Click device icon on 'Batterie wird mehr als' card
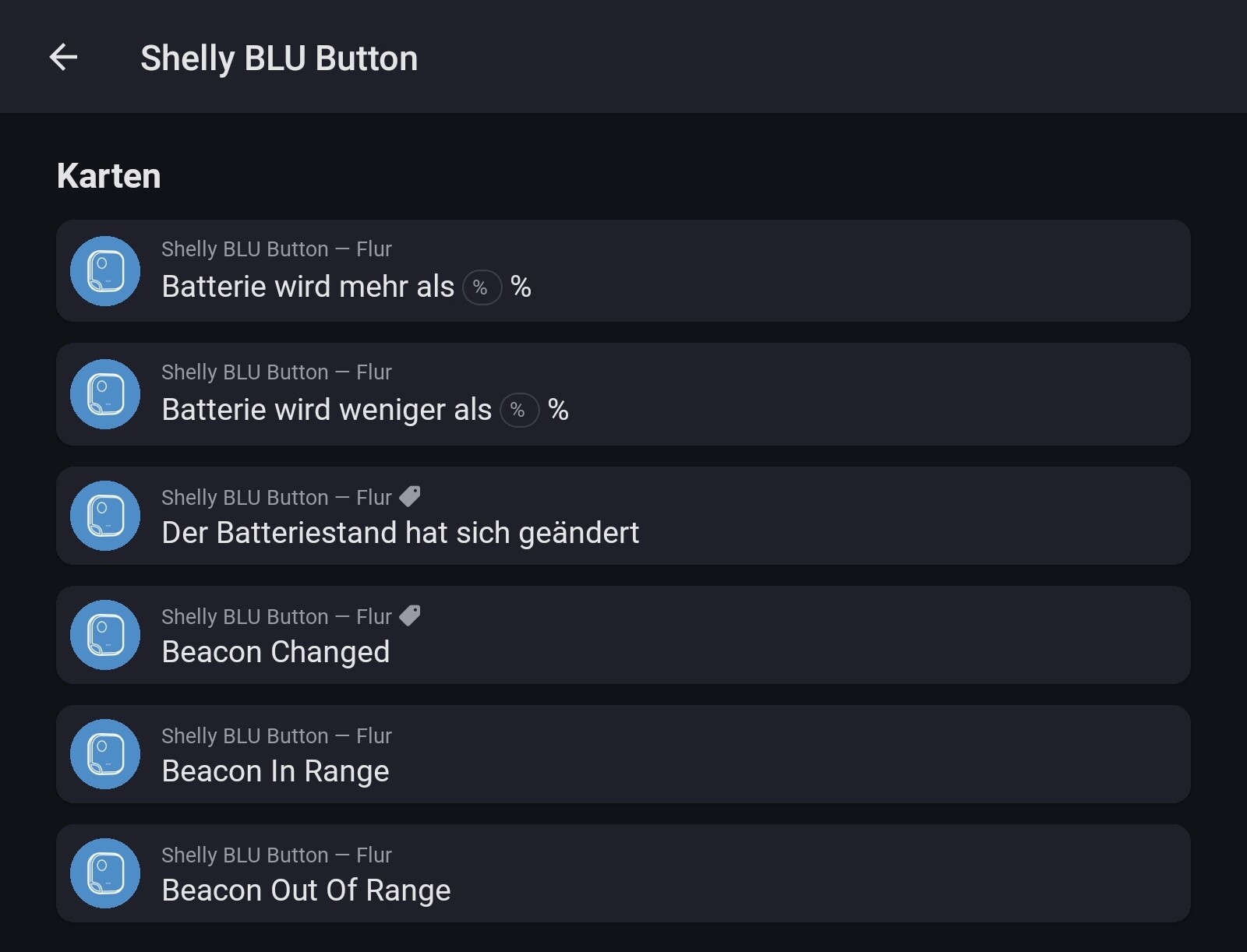 point(105,271)
